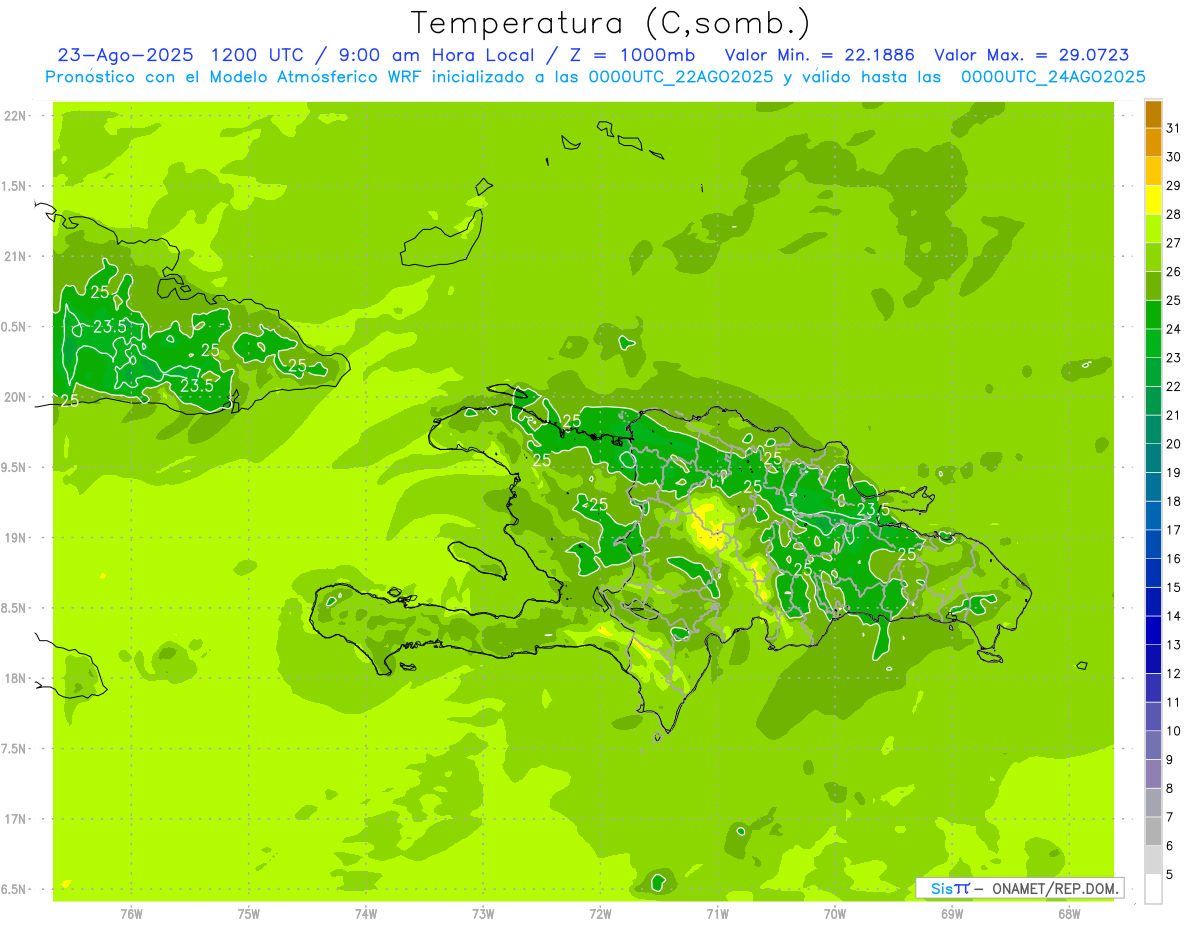Click '0000UTC_24AGO2025' valid-until timestamp
1200x927 pixels.
1053,77
